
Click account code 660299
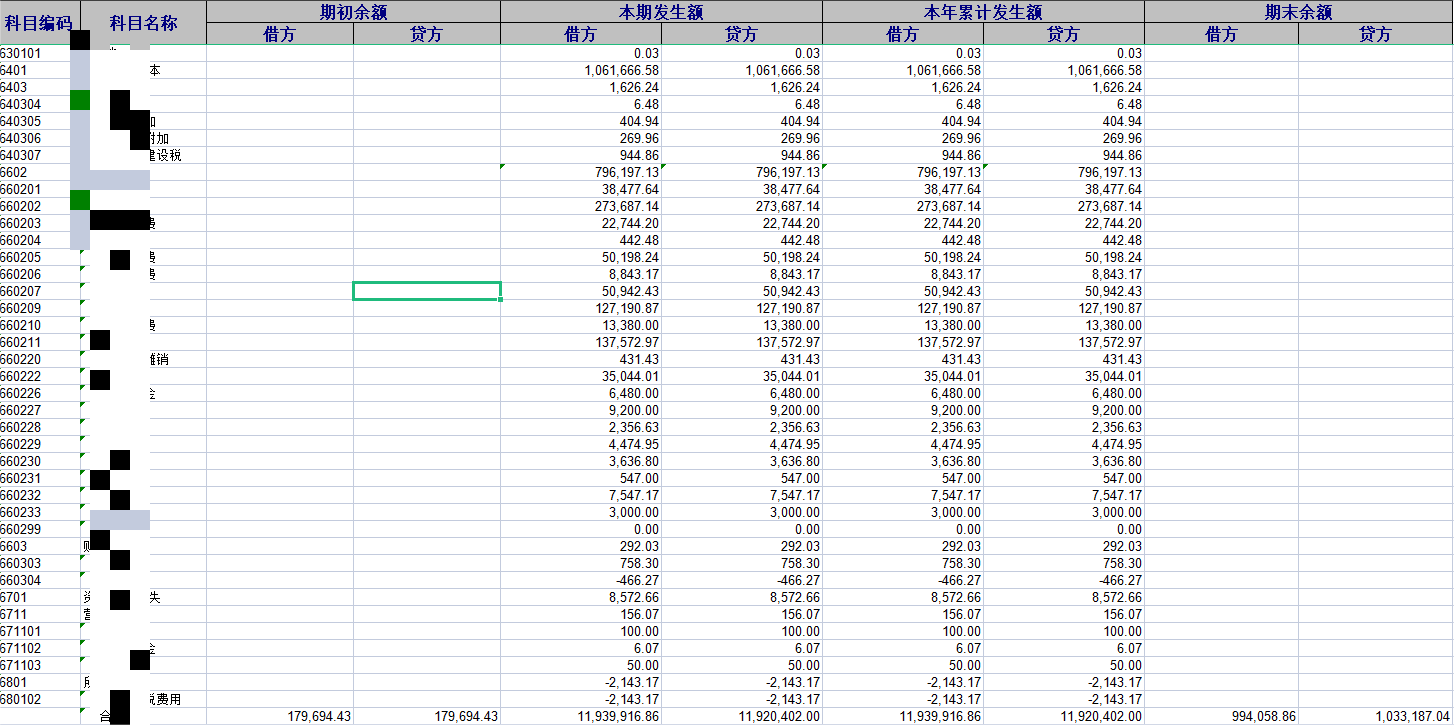21,529
